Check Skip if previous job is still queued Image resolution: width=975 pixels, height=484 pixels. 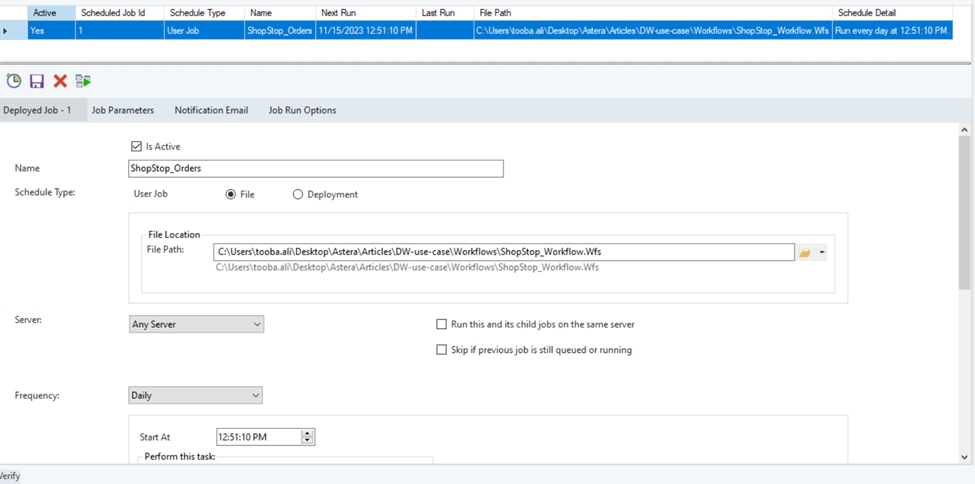(x=441, y=350)
